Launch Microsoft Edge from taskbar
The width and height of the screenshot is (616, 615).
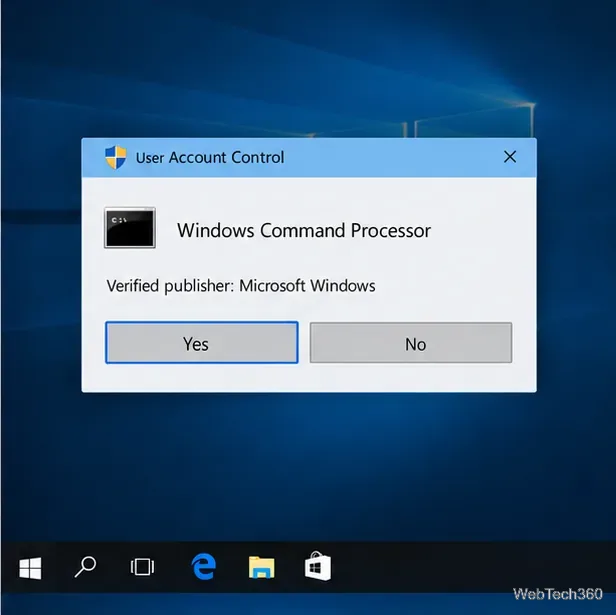204,566
